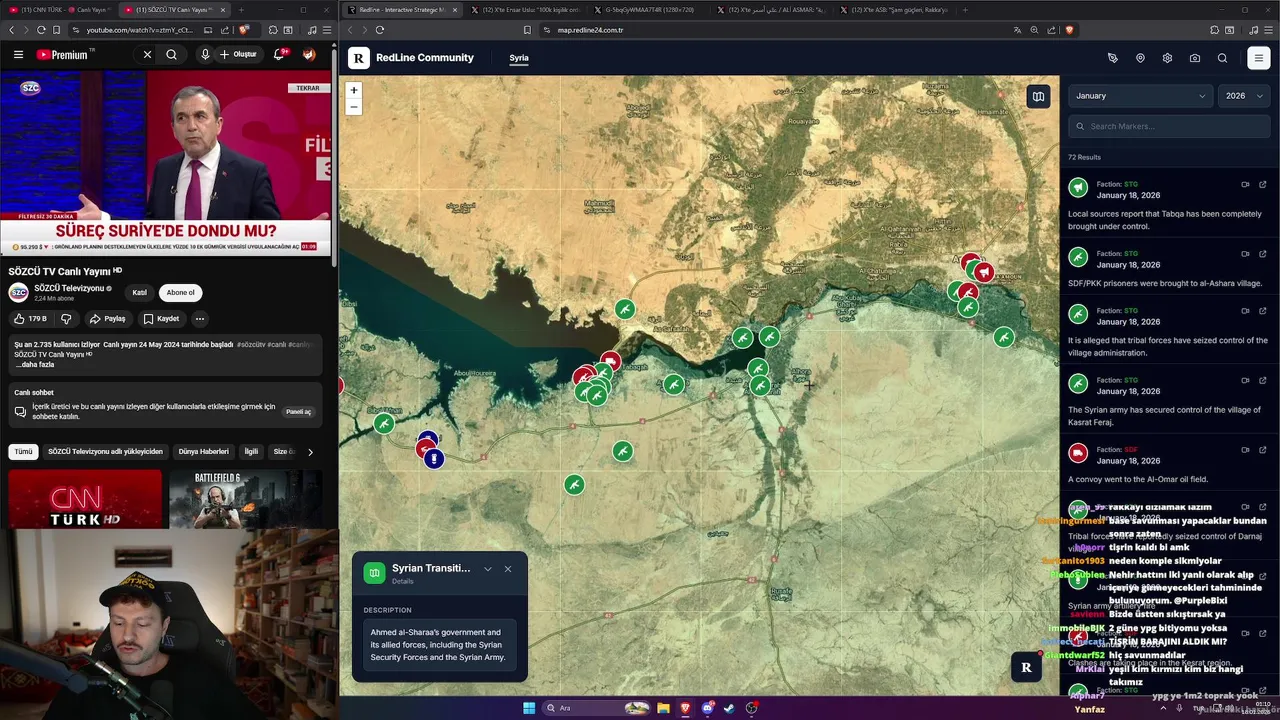The image size is (1280, 720).
Task: Click the location pin icon in RedLine header
Action: [1140, 58]
